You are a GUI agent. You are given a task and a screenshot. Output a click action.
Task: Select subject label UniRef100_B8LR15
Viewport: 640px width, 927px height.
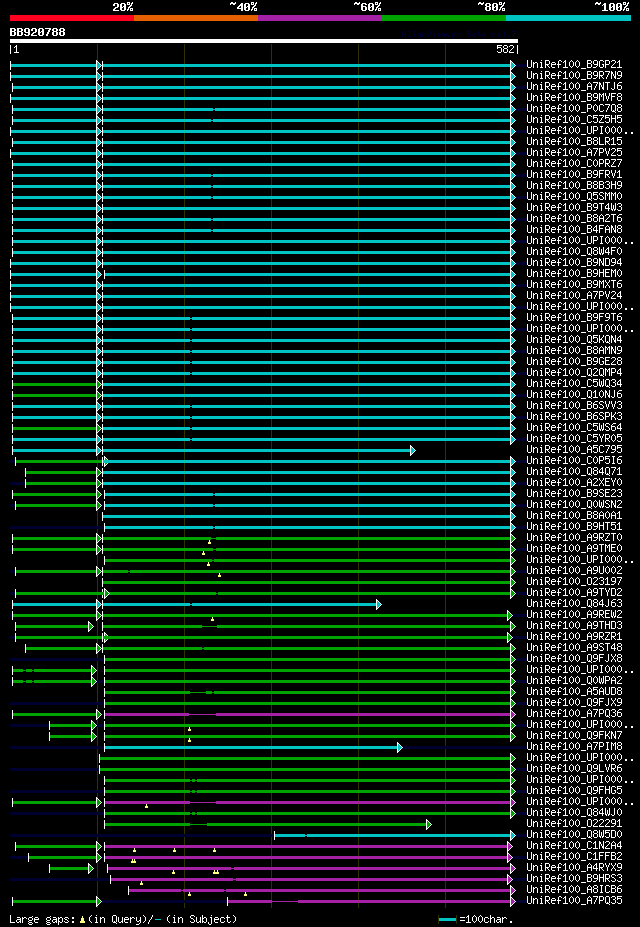click(574, 142)
